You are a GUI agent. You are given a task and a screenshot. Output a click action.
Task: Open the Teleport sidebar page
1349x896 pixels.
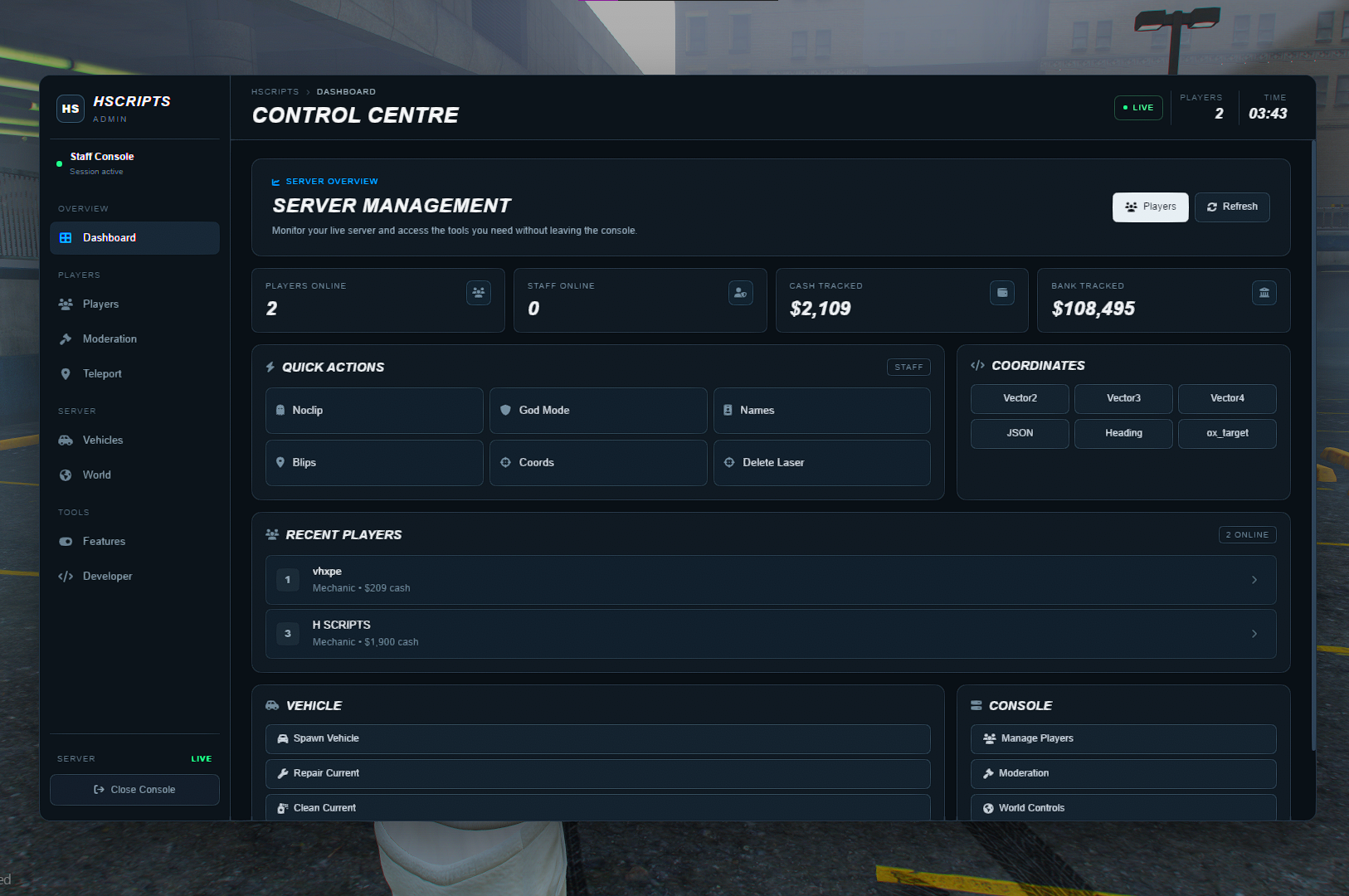[x=134, y=374]
